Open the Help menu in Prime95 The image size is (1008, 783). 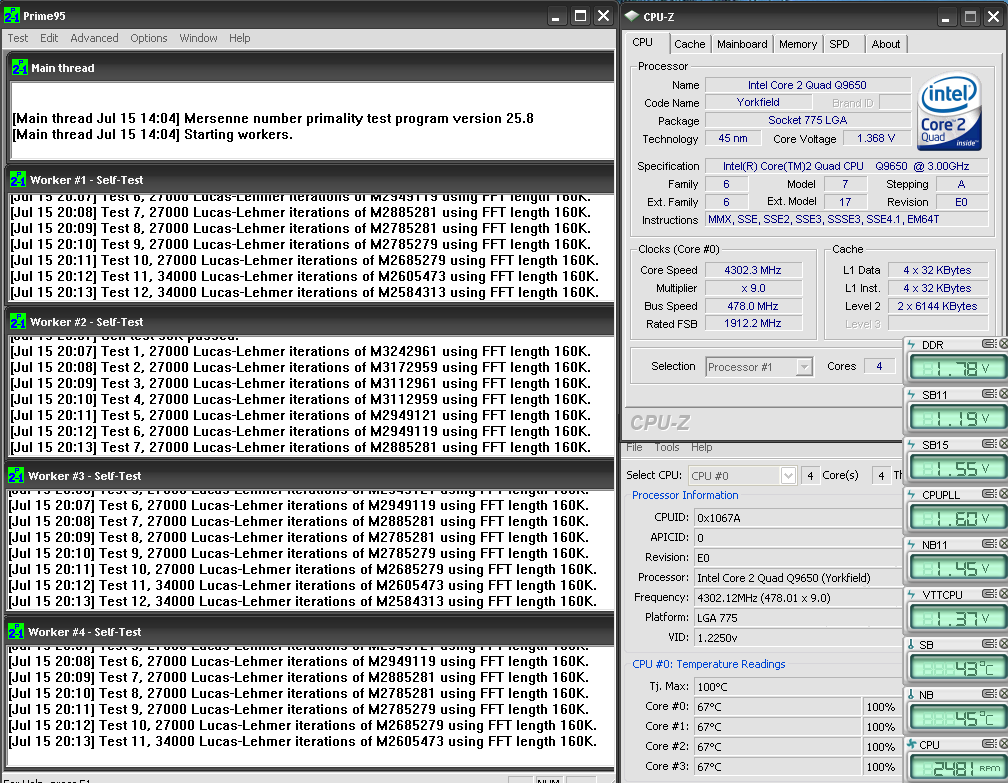239,38
